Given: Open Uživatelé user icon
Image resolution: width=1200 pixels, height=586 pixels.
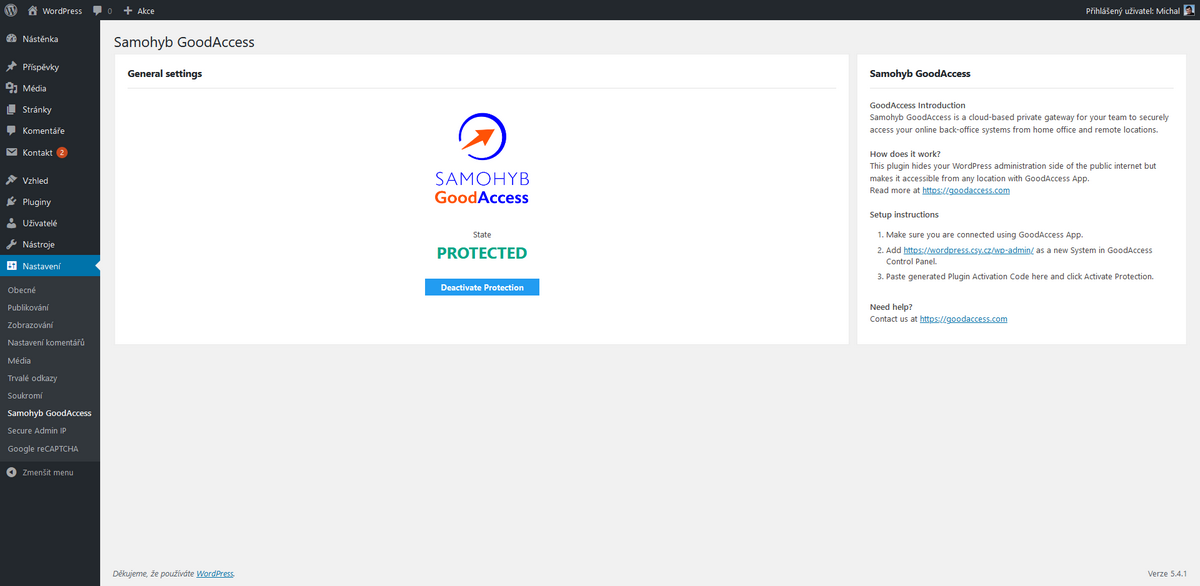Looking at the screenshot, I should pyautogui.click(x=12, y=223).
